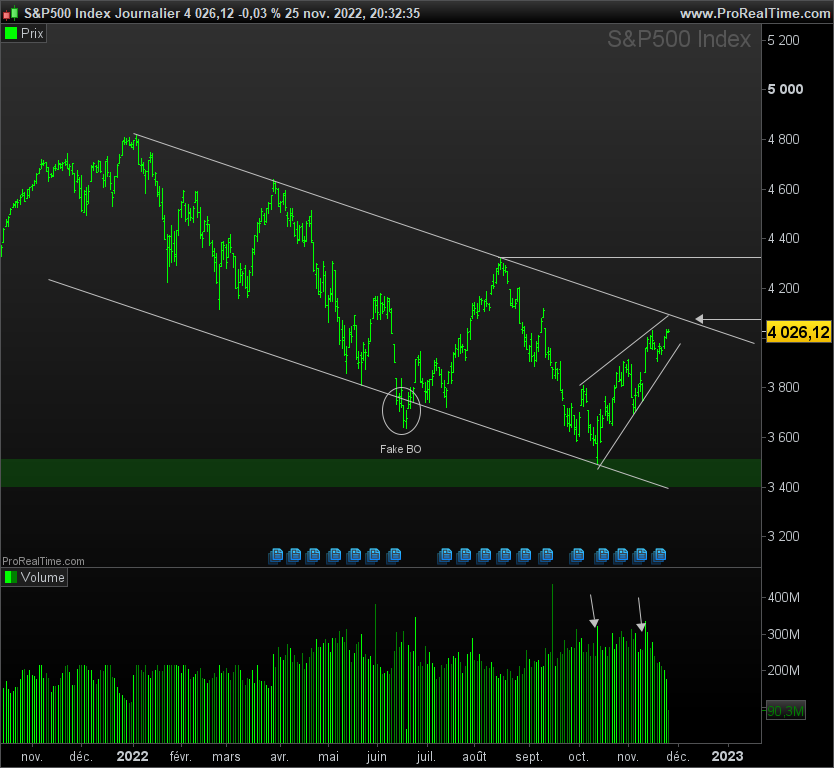Screen dimensions: 834x768
Task: Click the 'juil.' label on time axis
Action: tap(426, 757)
